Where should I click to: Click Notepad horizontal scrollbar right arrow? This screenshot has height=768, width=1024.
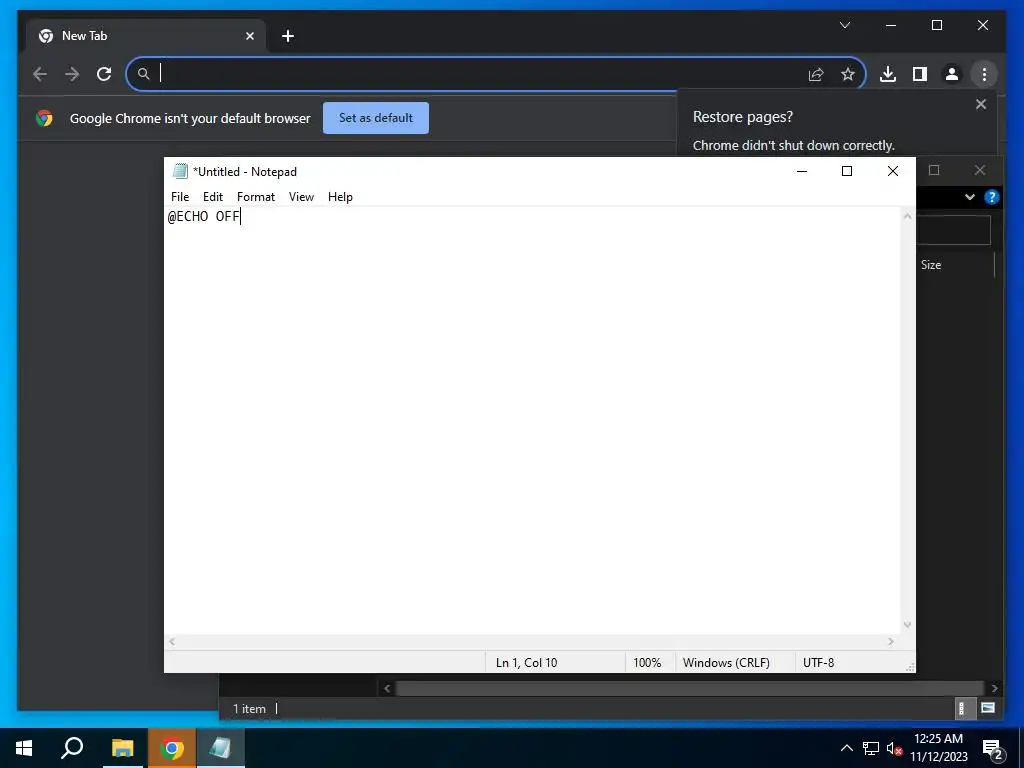(x=891, y=641)
